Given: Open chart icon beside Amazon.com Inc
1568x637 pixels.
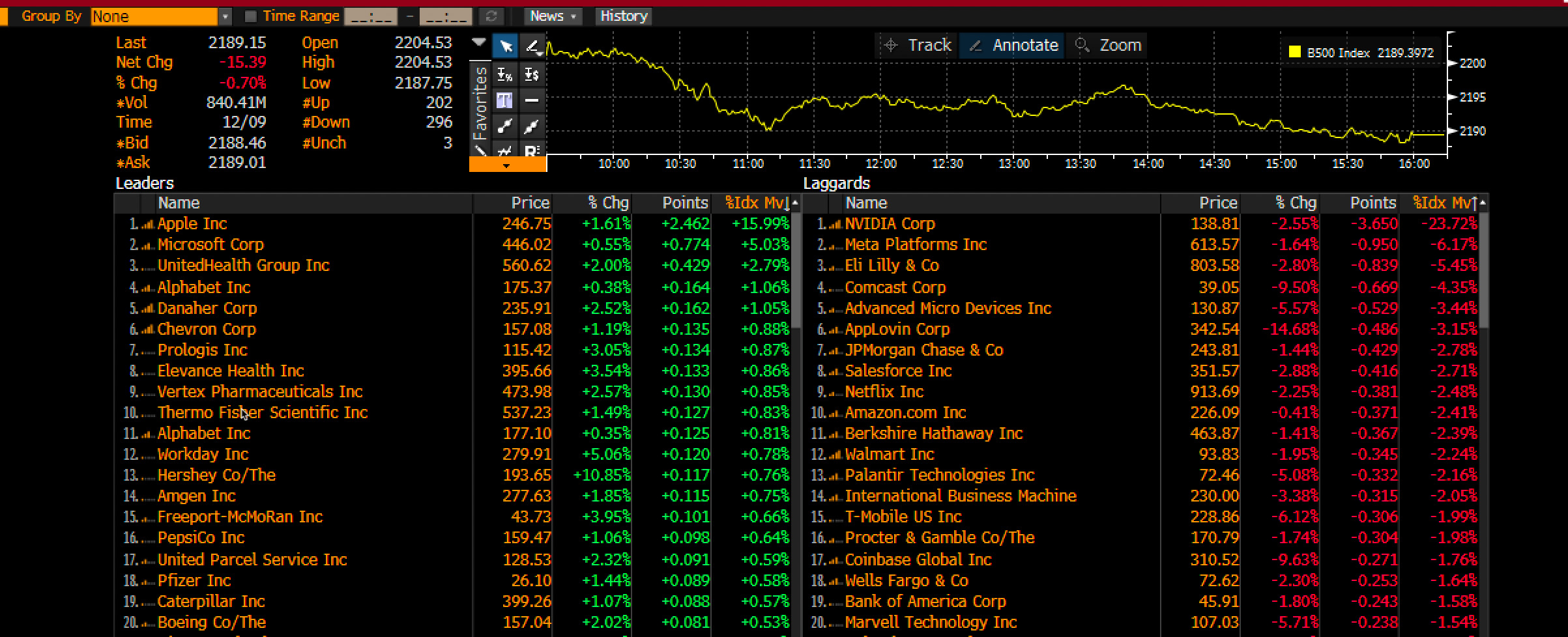Looking at the screenshot, I should [835, 413].
